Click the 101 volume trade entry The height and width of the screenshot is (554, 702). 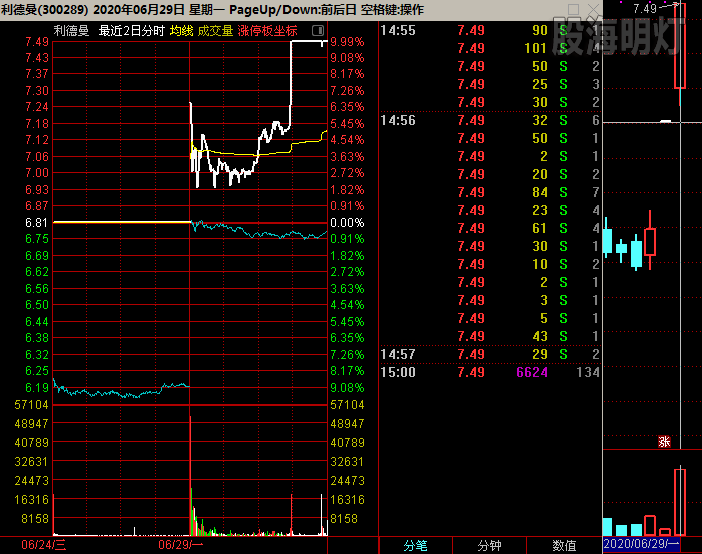click(x=536, y=48)
